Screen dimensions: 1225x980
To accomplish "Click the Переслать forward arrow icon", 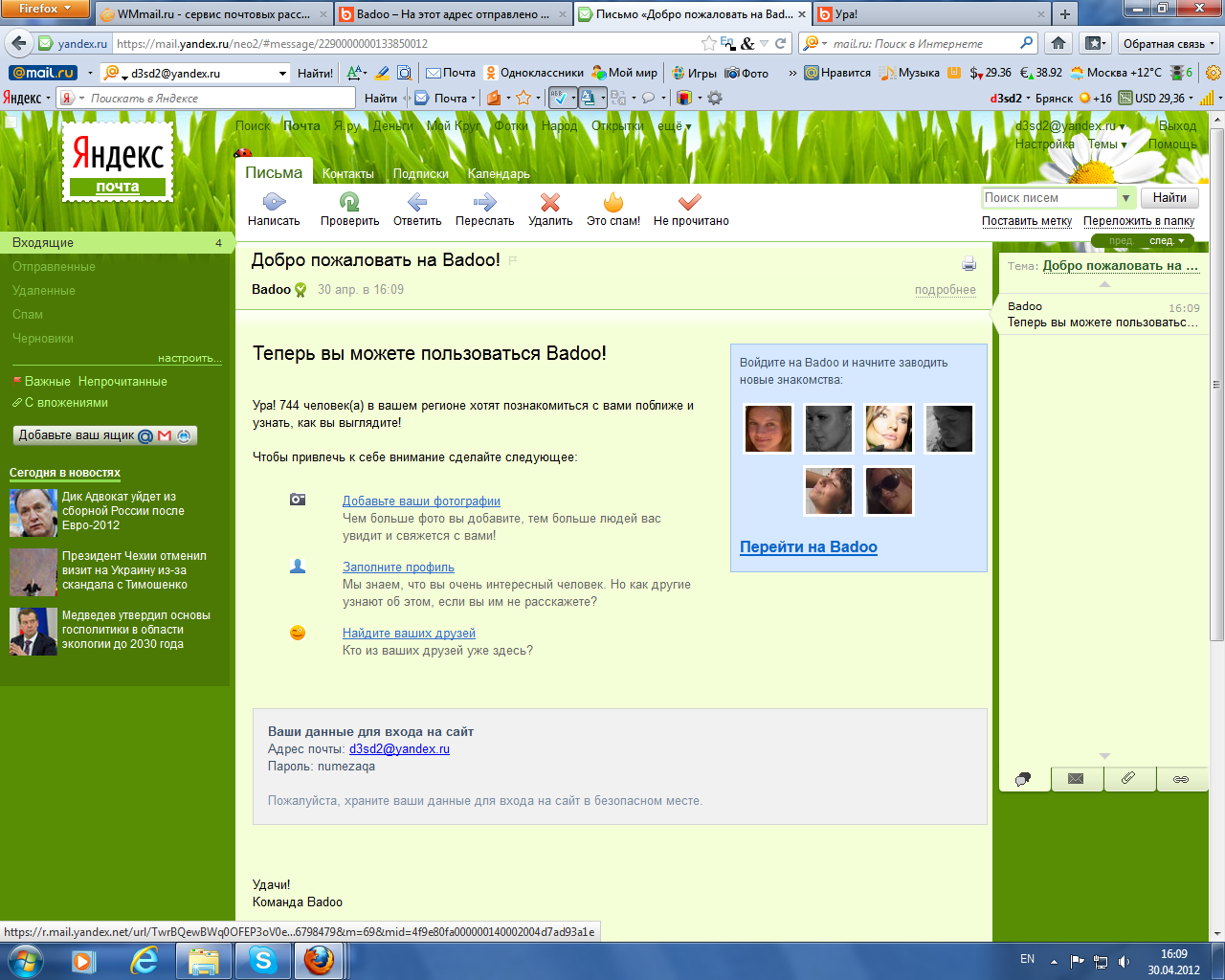I will 485,202.
